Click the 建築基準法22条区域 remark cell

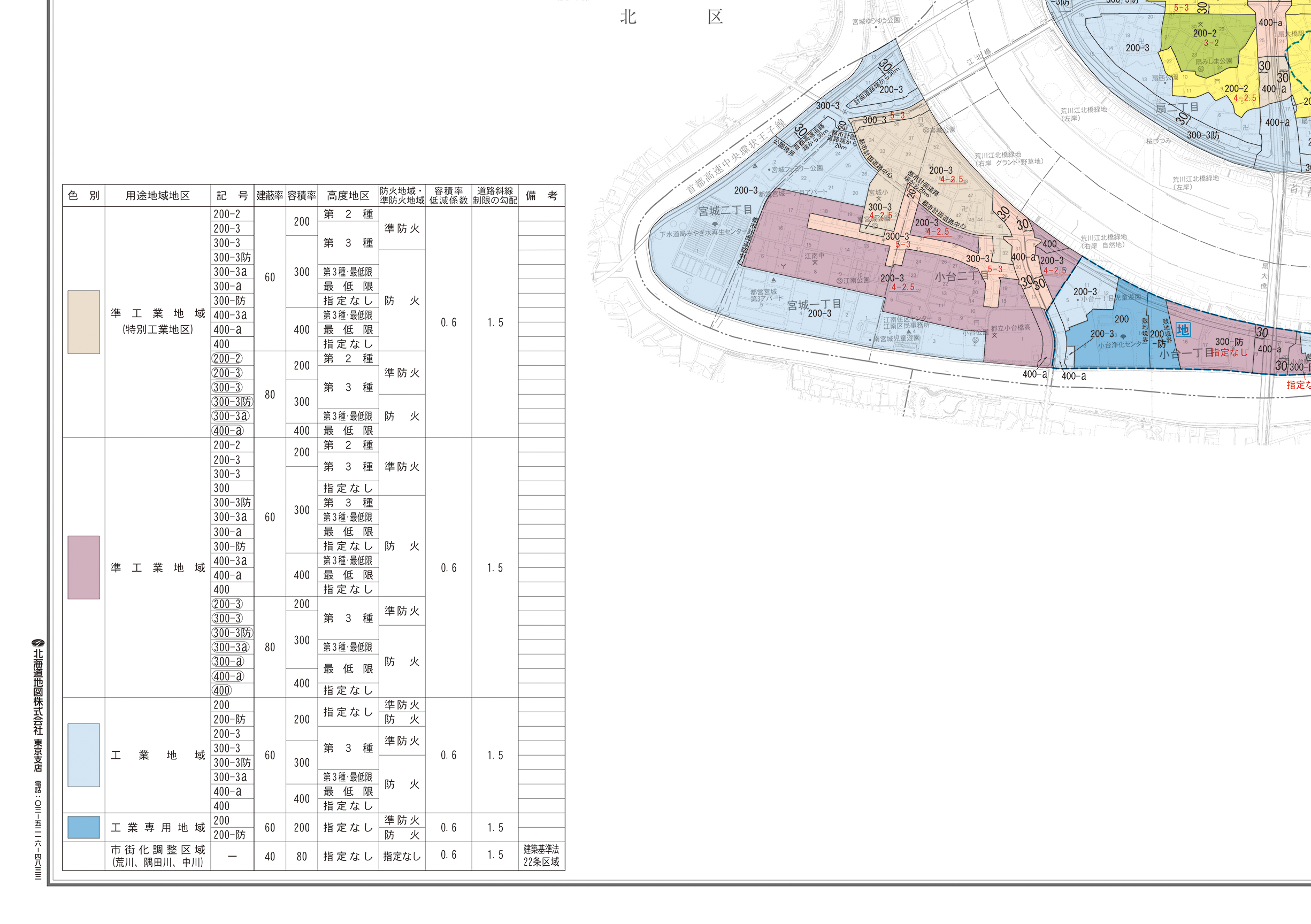(x=541, y=856)
